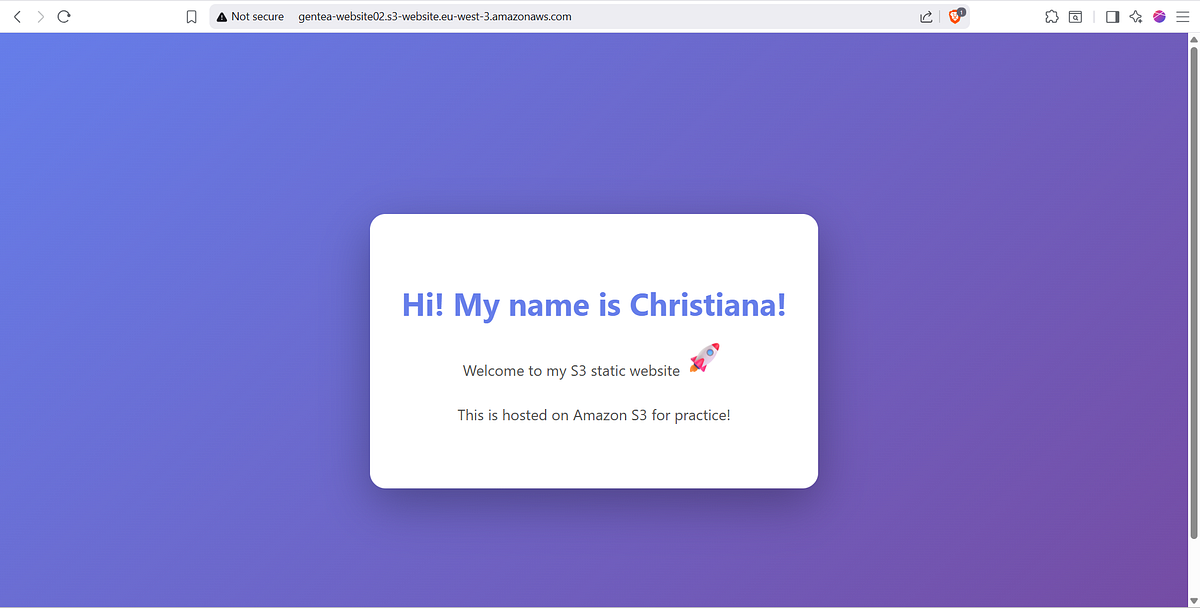Open the tab search icon
This screenshot has height=608, width=1200.
1076,16
